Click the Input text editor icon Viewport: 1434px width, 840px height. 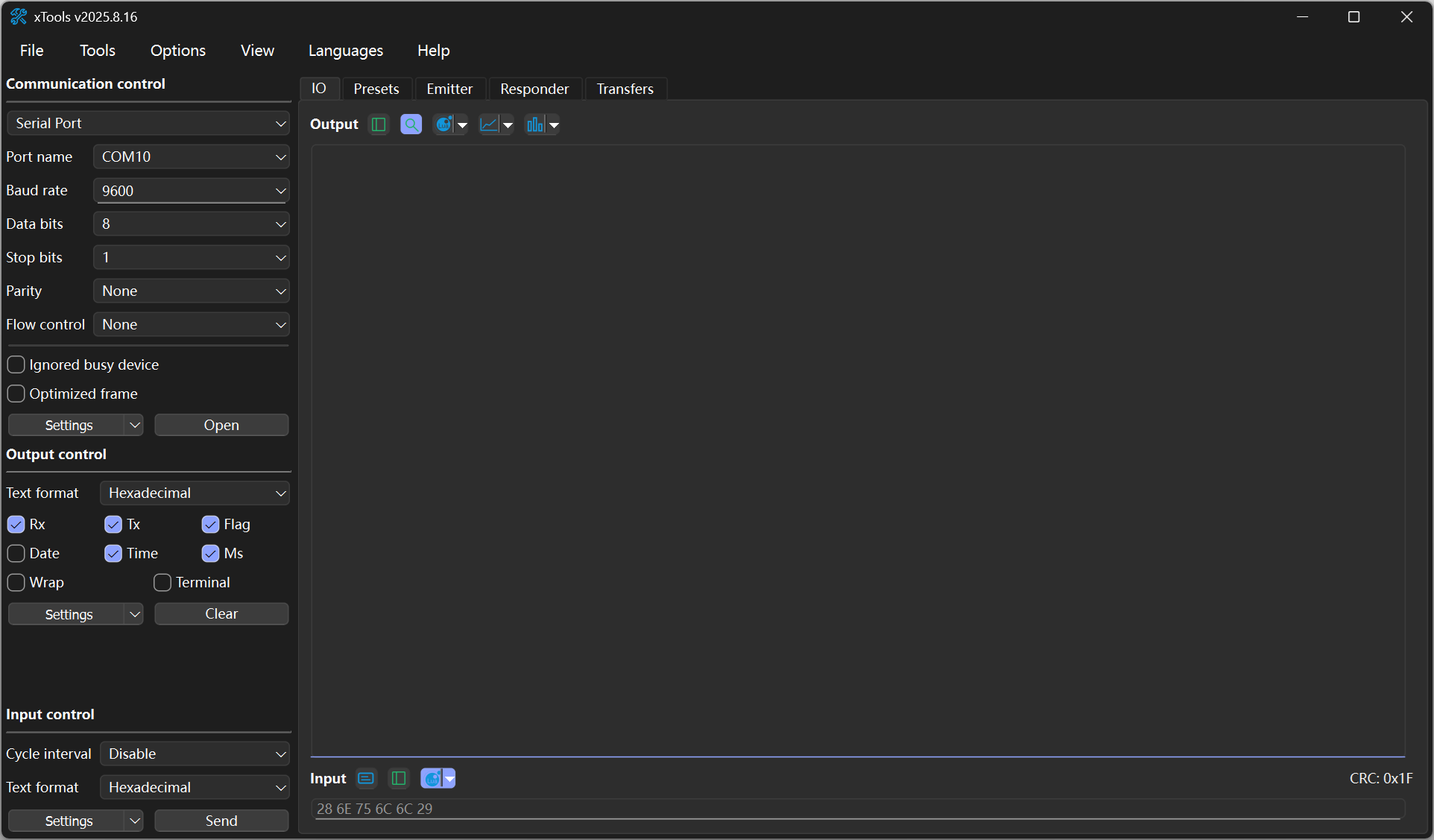pyautogui.click(x=366, y=779)
